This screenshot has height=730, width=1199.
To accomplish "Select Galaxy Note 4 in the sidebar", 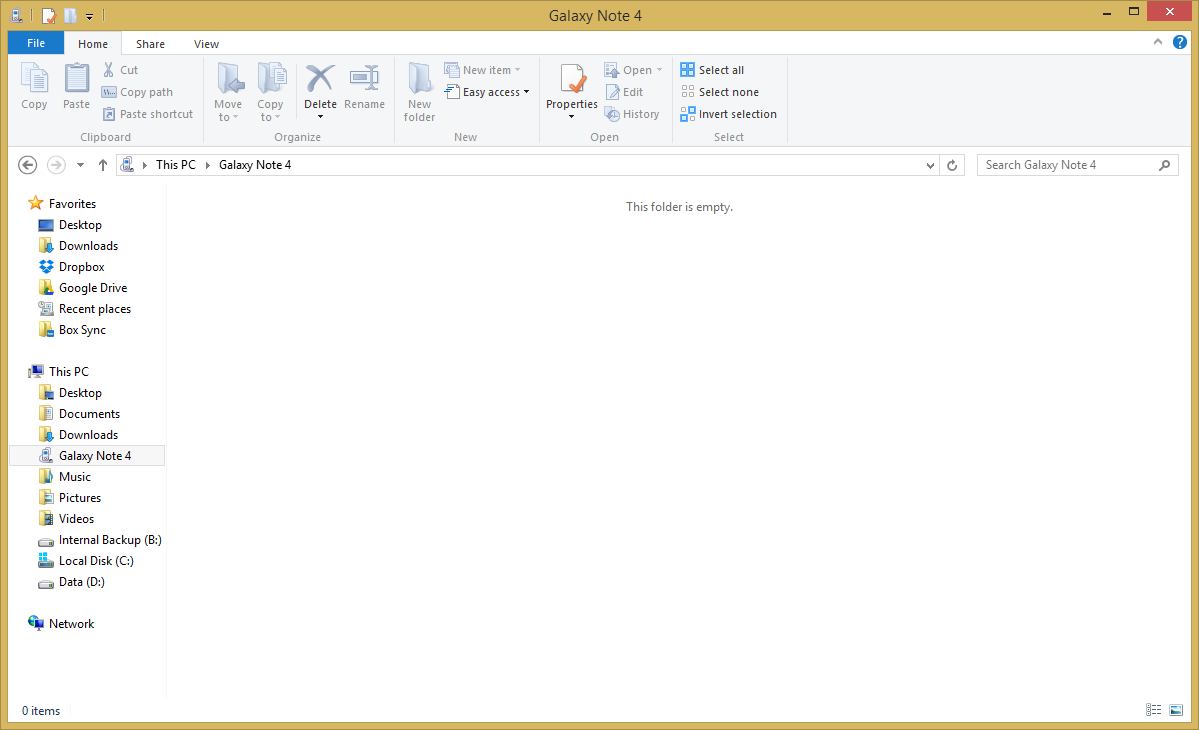I will (87, 456).
